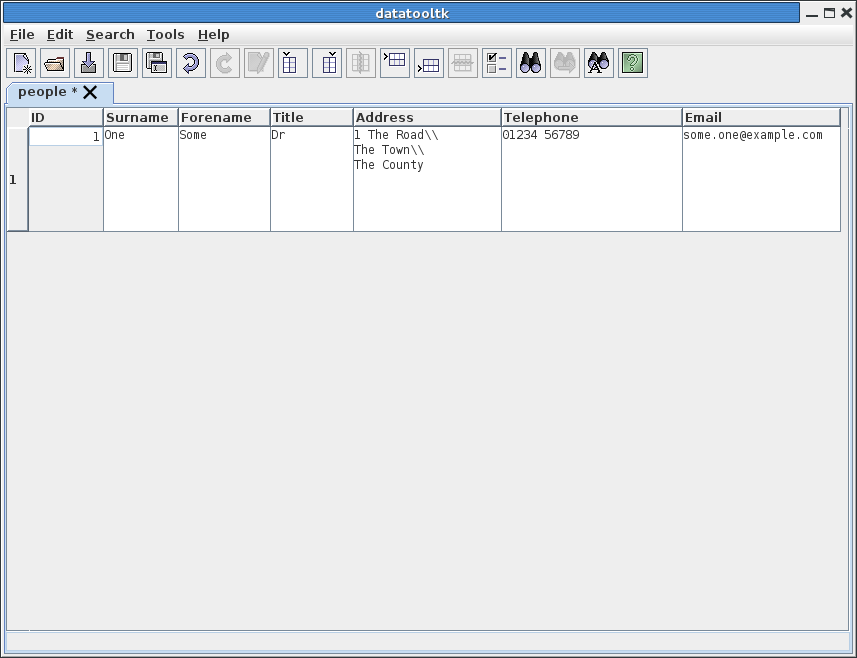Click the New database toolbar icon

22,63
